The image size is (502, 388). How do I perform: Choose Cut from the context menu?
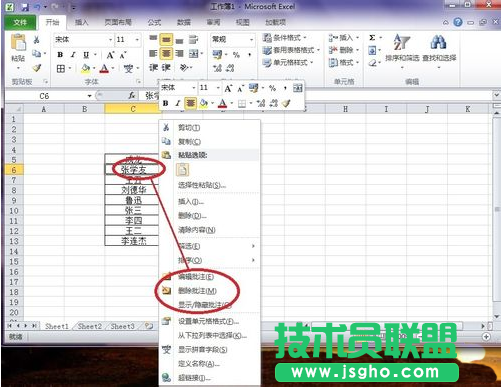point(209,128)
